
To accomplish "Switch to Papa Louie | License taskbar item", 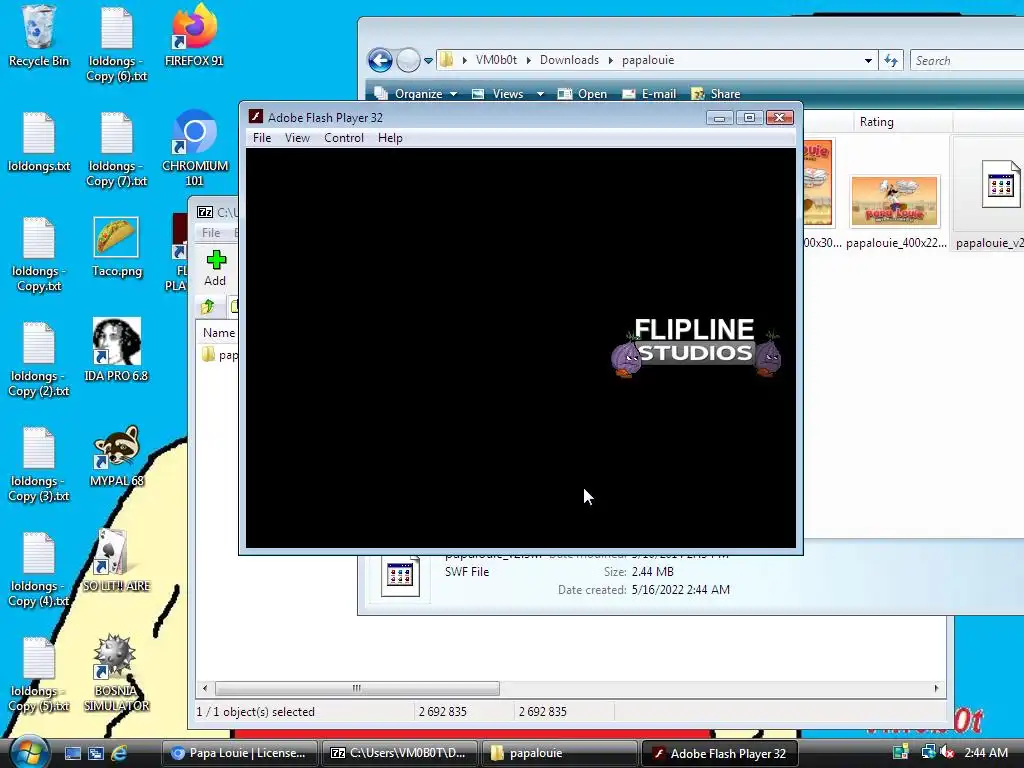I will point(239,753).
